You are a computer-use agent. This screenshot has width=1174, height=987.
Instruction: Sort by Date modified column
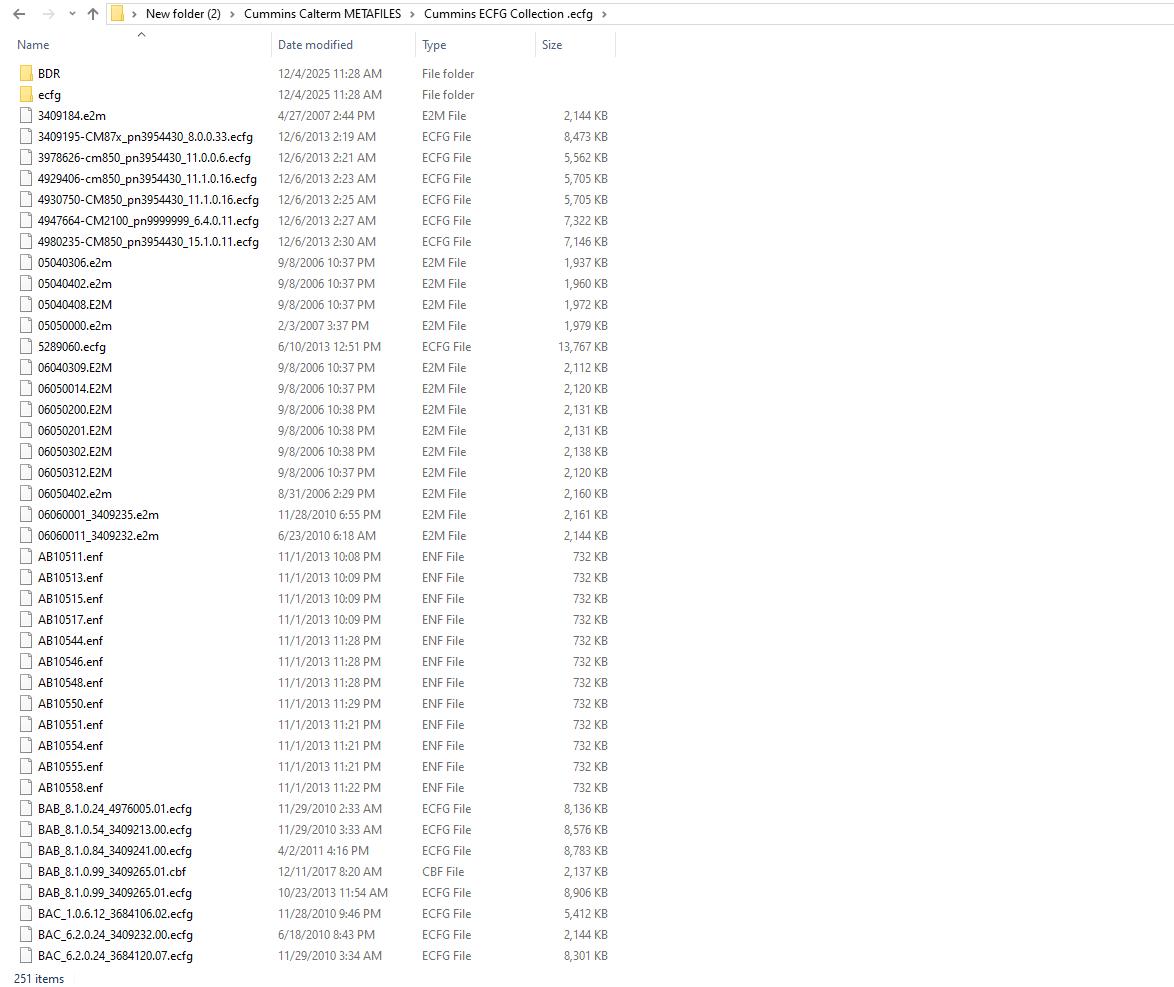315,45
